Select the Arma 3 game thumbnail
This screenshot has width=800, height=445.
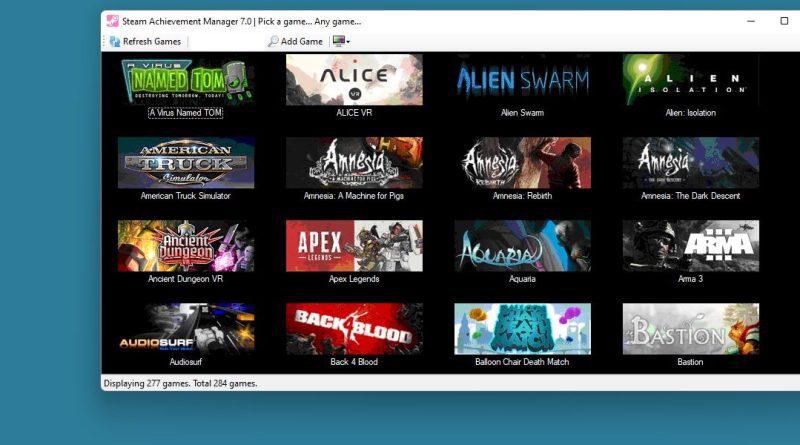(691, 246)
